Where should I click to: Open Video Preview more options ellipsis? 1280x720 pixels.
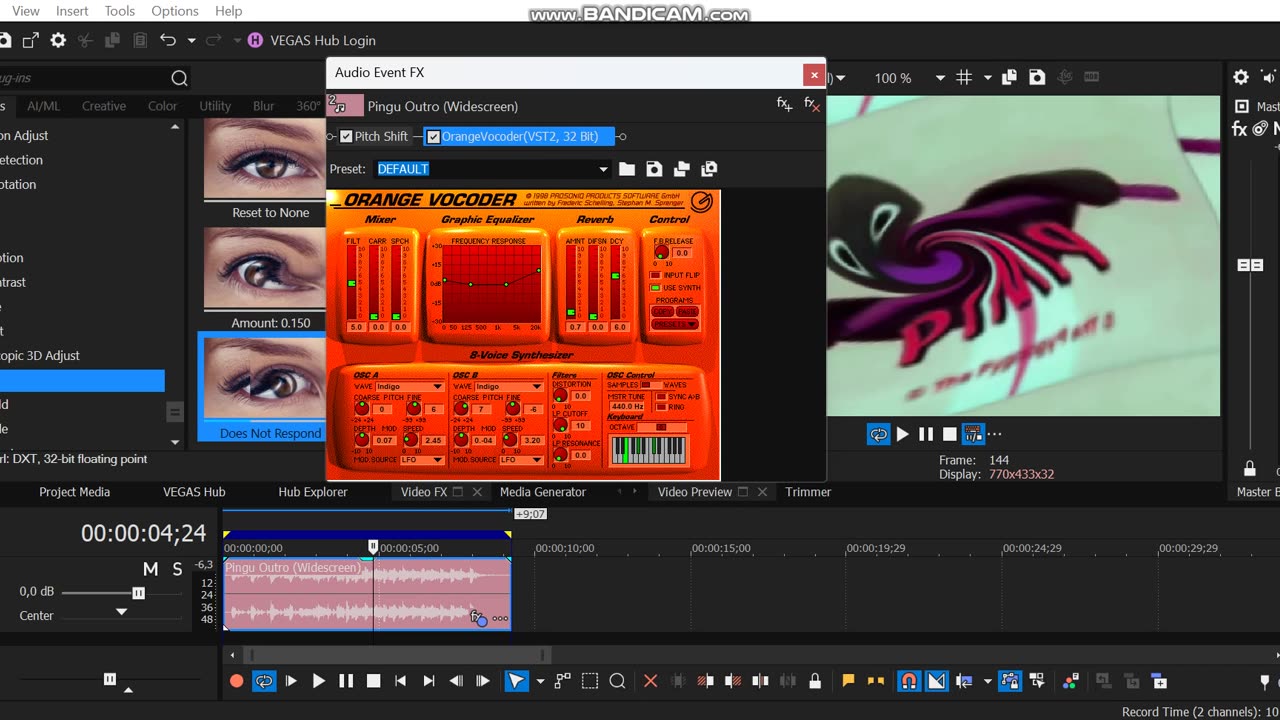coord(995,434)
